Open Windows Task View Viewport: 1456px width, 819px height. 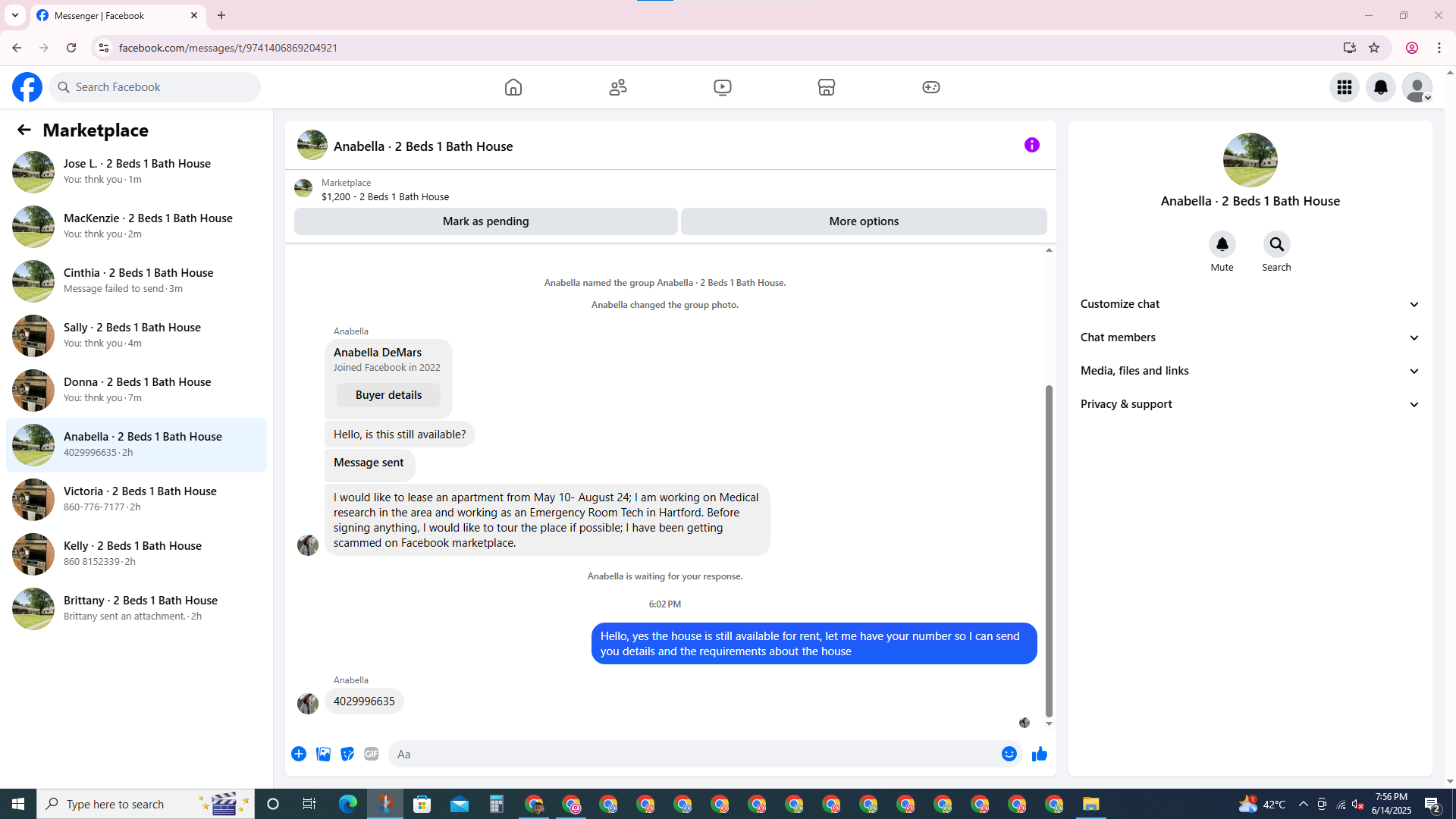point(309,804)
